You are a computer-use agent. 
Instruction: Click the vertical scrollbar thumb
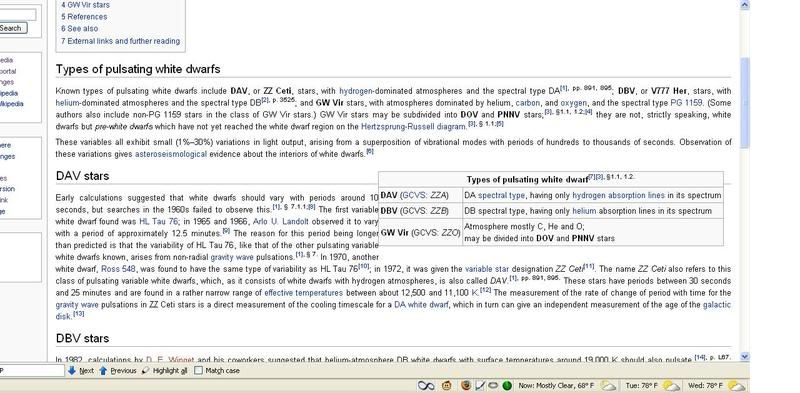[x=744, y=102]
